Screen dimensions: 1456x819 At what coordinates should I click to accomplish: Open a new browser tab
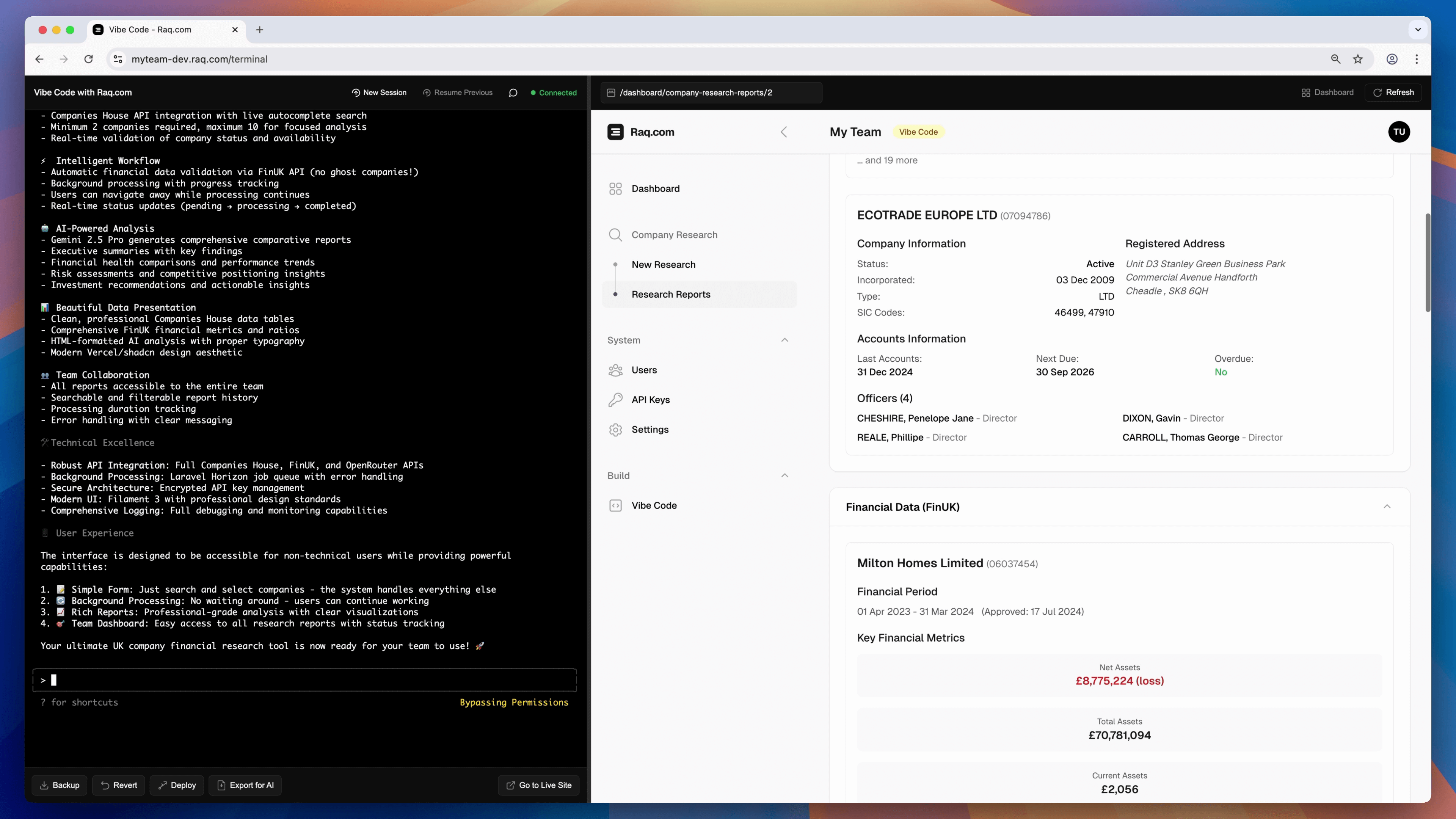pos(259,30)
